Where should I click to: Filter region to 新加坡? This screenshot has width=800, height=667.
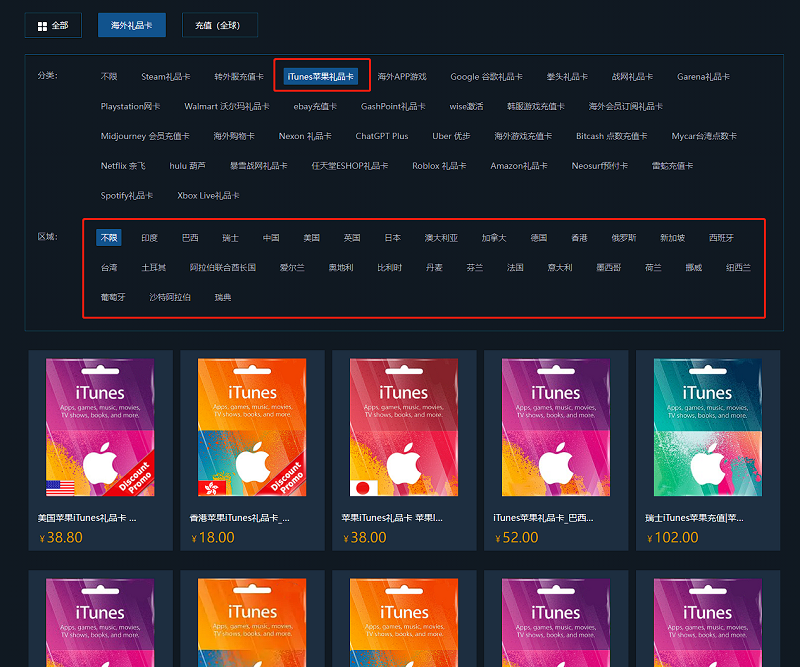pos(672,238)
